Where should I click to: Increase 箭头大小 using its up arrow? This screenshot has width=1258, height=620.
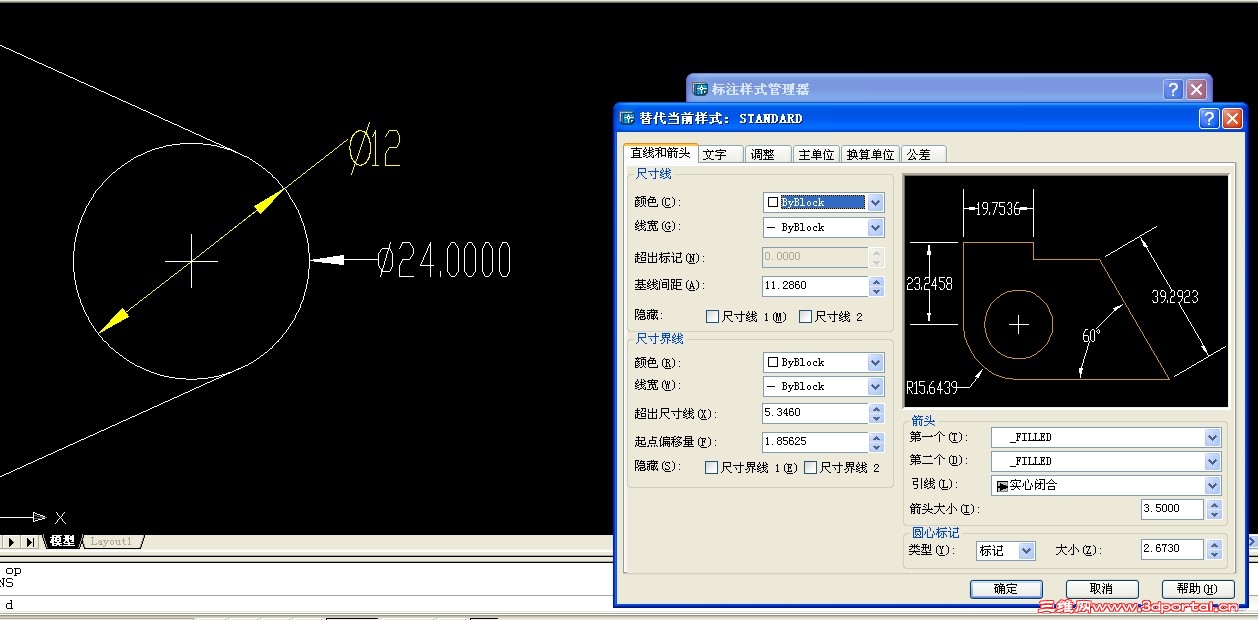coord(1215,504)
